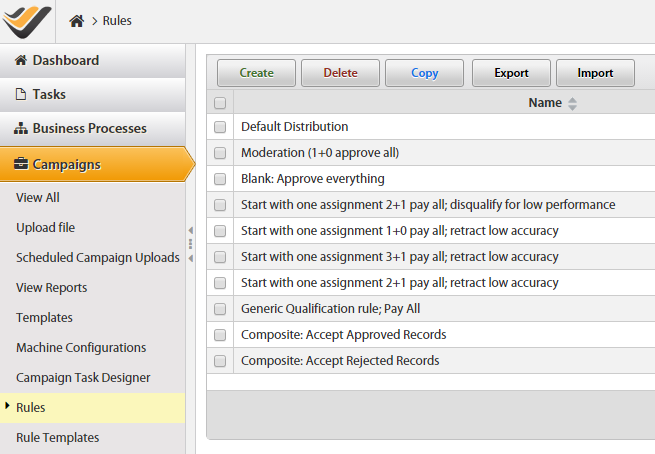Sort by Name column arrows
This screenshot has height=454, width=655.
572,103
